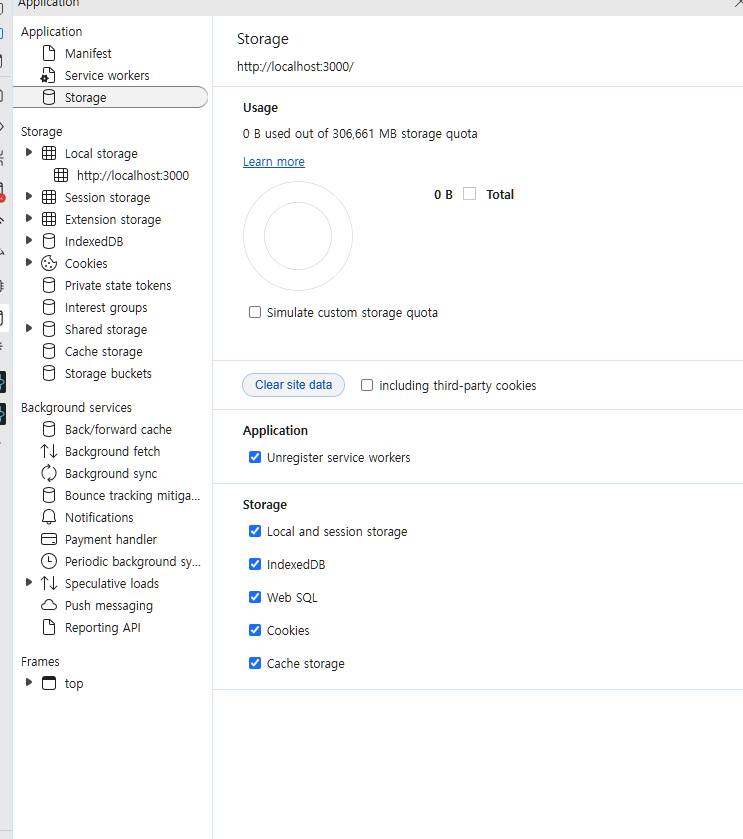Click the Extension storage grid icon
This screenshot has height=839, width=743.
(x=49, y=219)
